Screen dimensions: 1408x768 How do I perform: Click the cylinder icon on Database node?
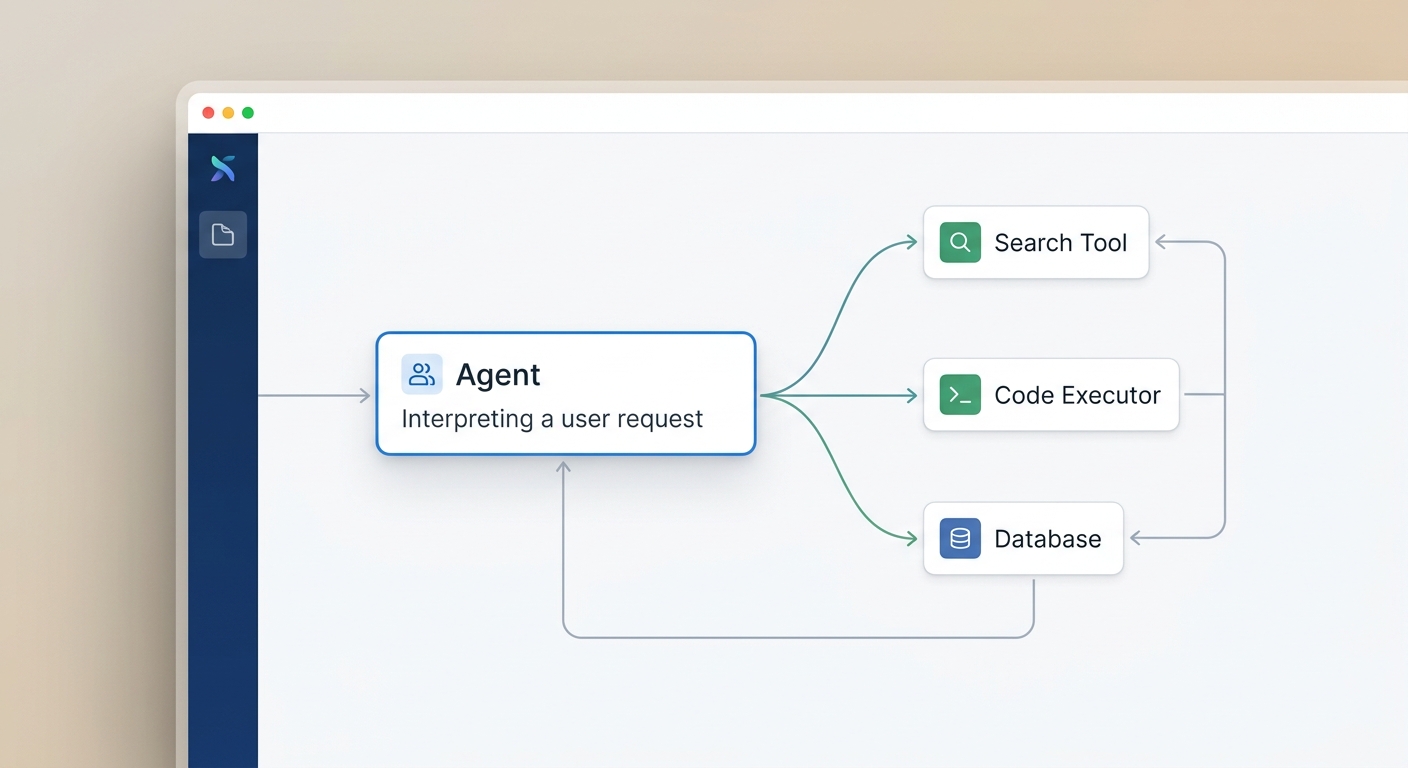click(x=960, y=539)
